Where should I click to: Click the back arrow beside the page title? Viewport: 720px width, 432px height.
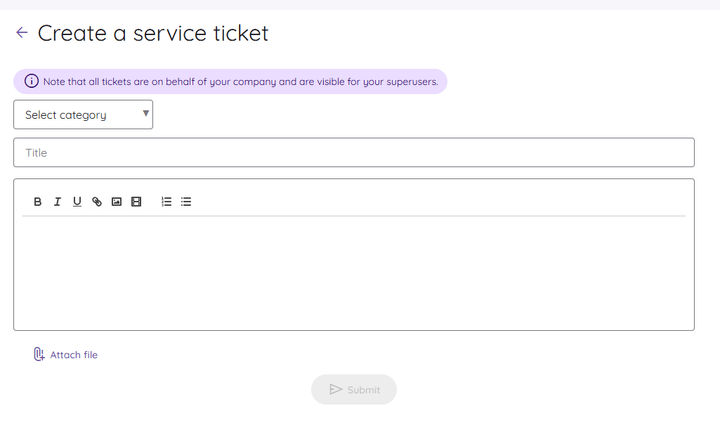tap(22, 33)
